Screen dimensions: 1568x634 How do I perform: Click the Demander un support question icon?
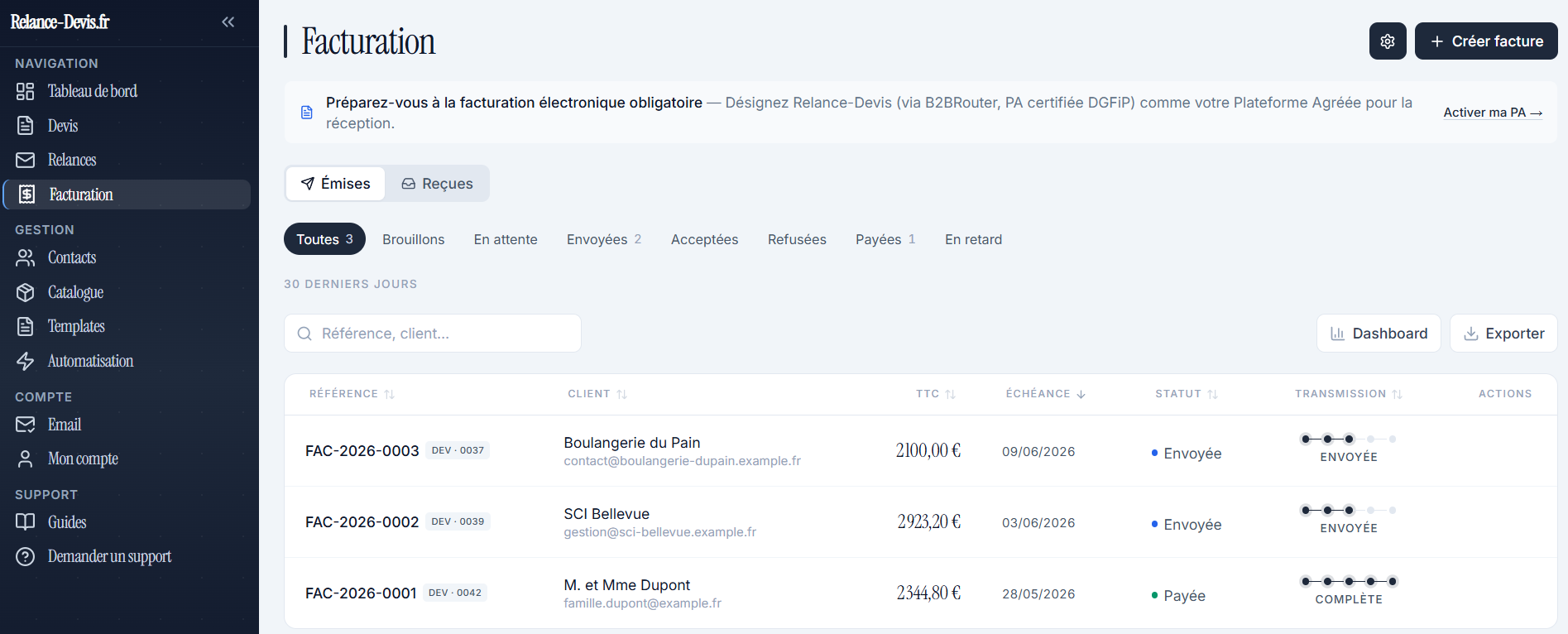[26, 556]
